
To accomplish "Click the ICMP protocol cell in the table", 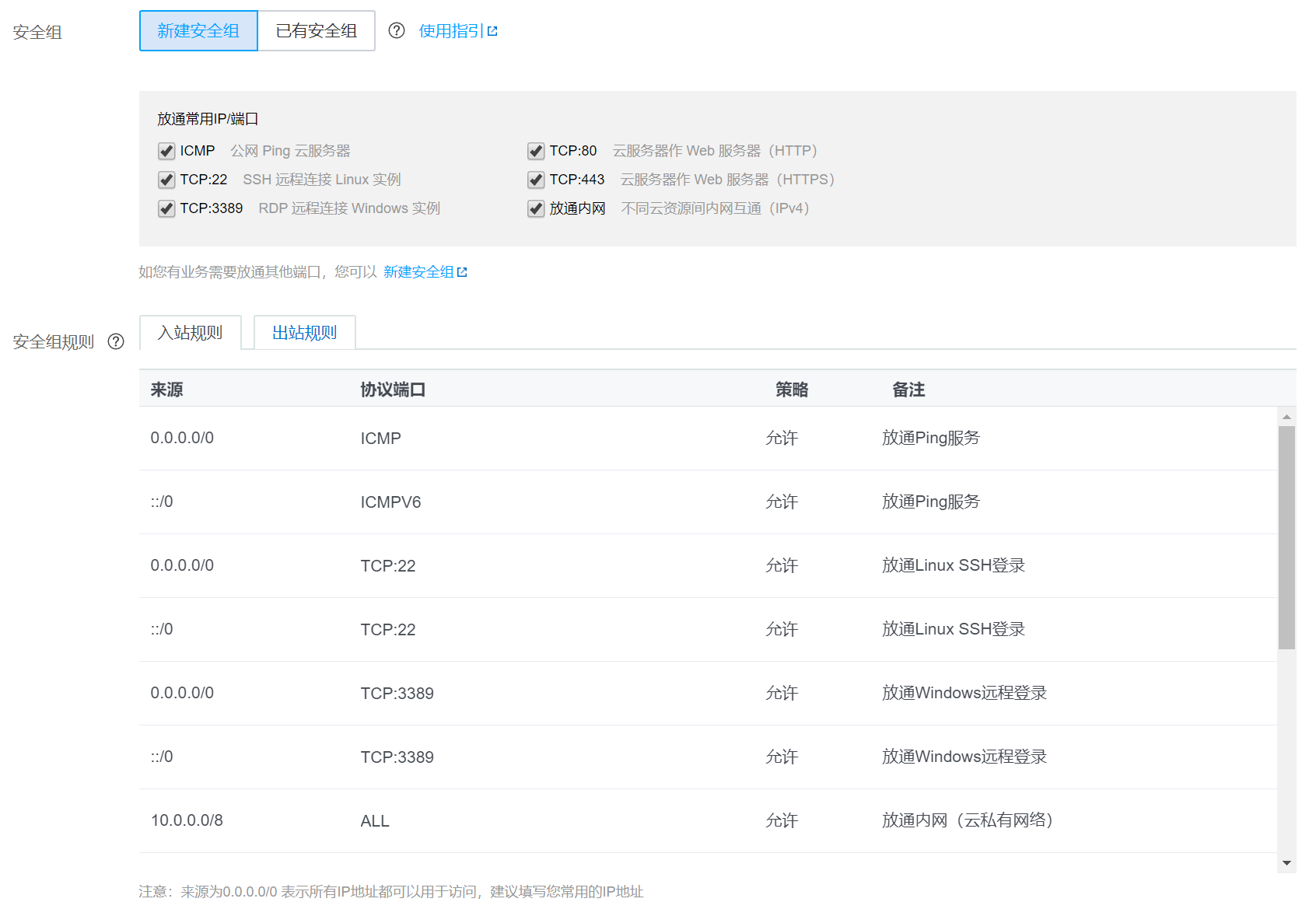I will tap(381, 439).
